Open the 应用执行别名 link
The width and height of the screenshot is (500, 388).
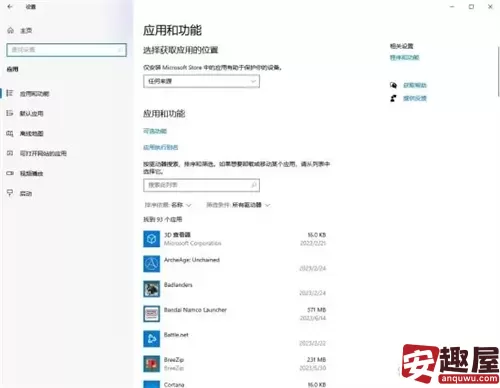click(x=161, y=147)
